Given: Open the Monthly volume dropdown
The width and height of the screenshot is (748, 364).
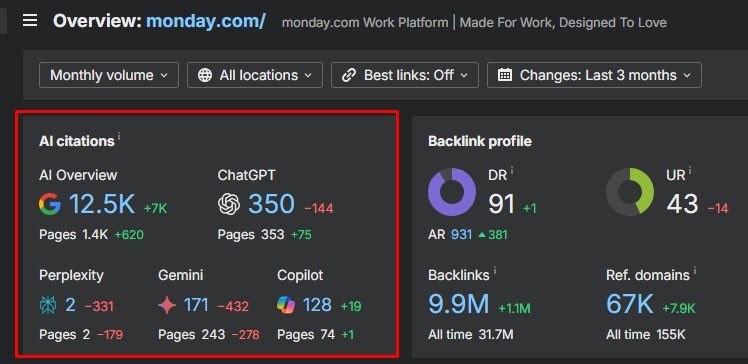Looking at the screenshot, I should [109, 75].
